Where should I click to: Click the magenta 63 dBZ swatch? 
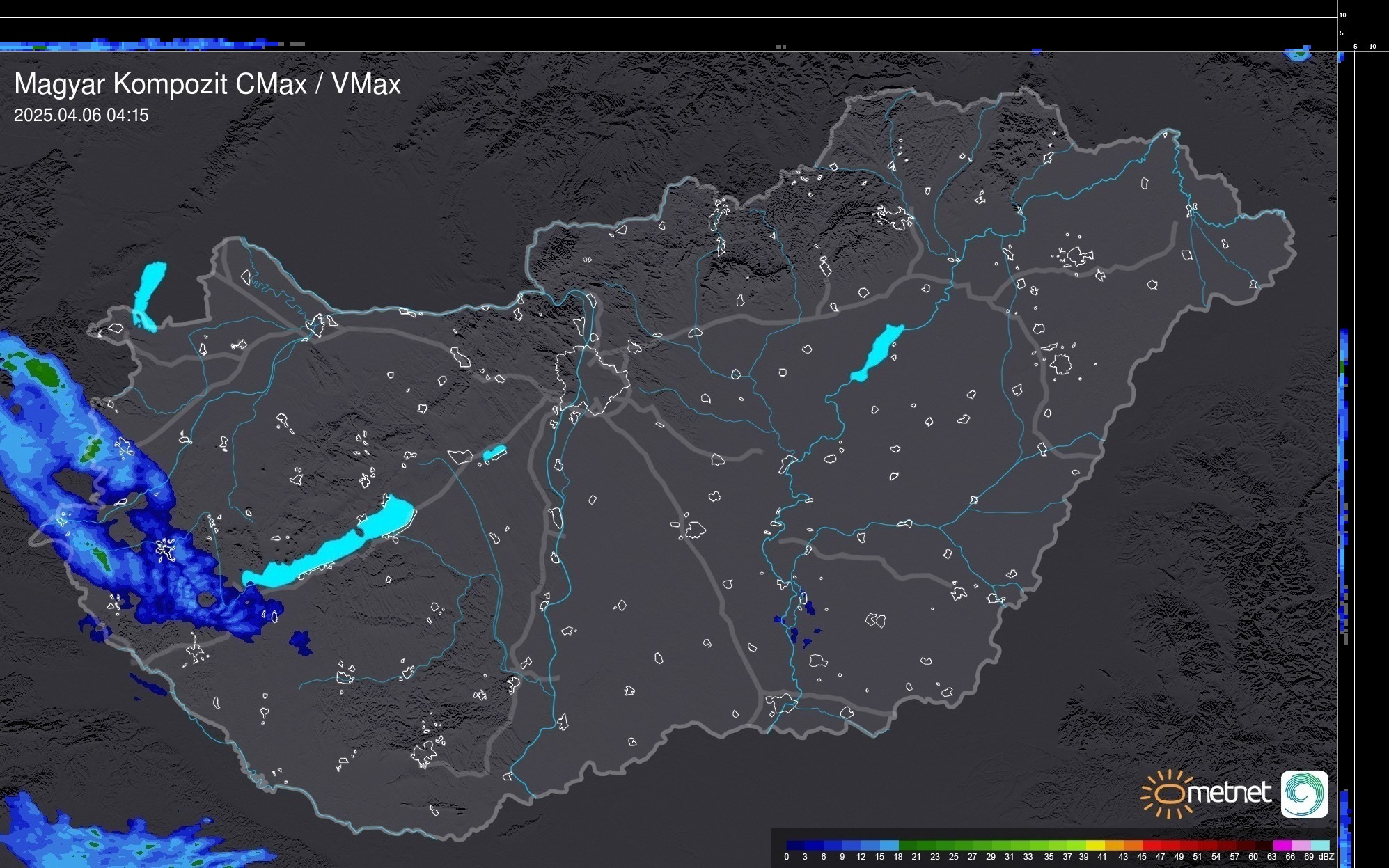1282,845
